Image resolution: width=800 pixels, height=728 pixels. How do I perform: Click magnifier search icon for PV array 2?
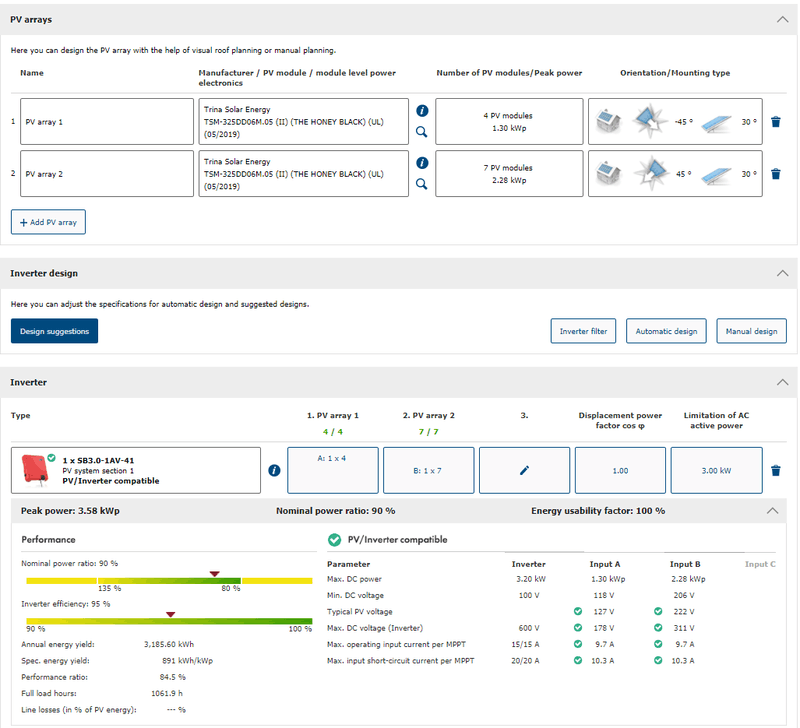click(422, 184)
